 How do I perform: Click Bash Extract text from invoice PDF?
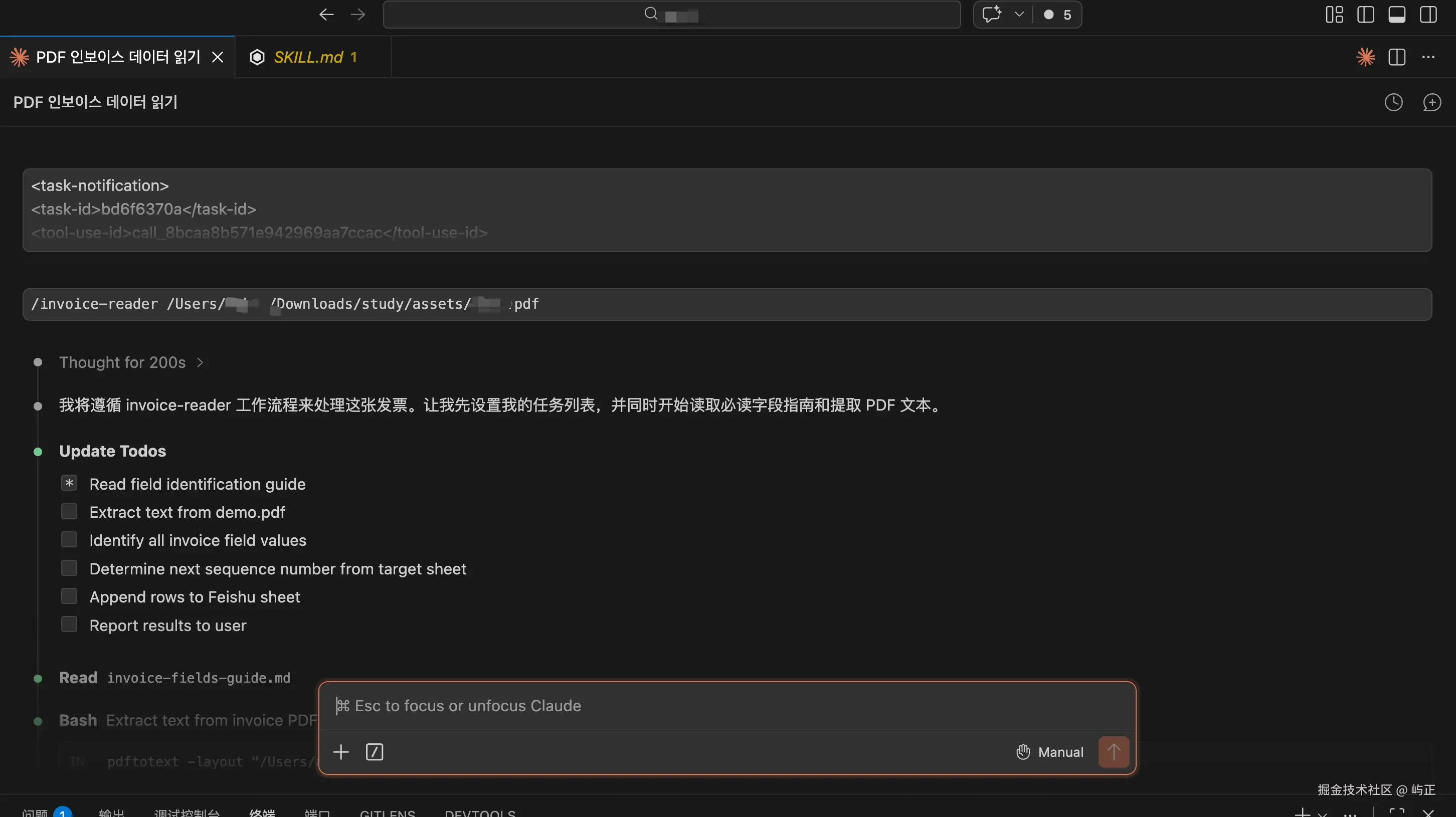188,720
